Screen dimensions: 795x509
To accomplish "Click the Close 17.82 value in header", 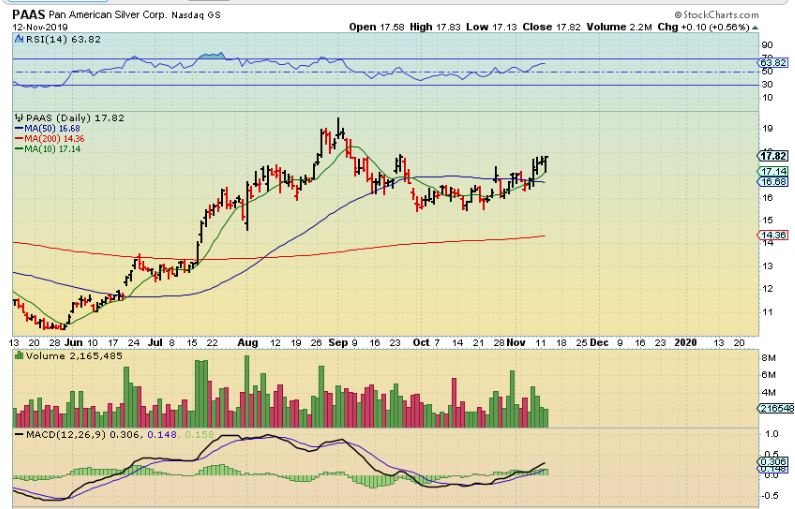I will tap(551, 27).
